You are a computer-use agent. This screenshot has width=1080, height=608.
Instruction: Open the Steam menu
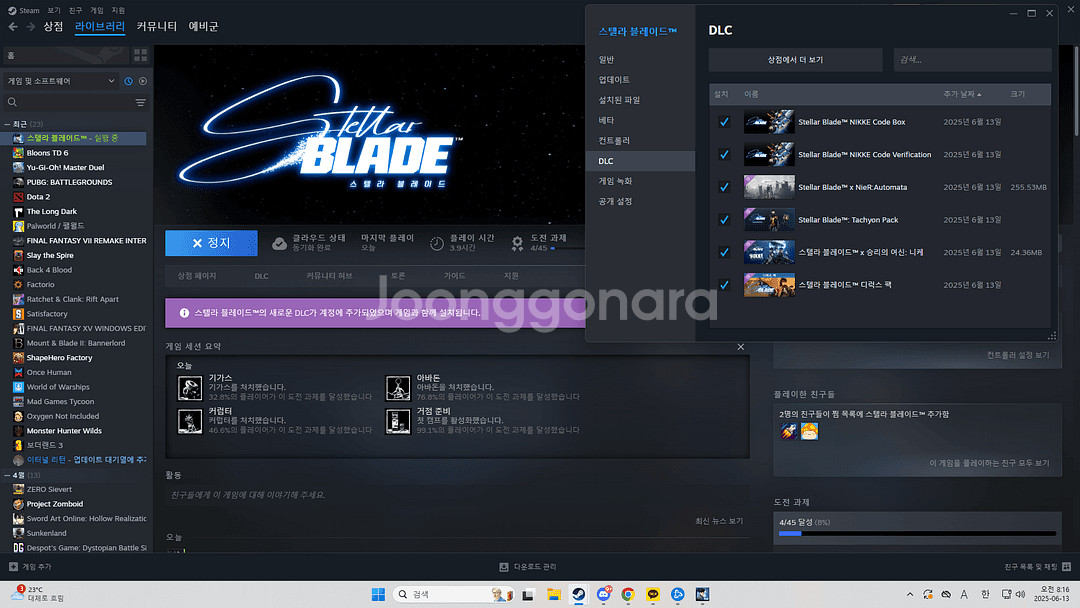point(24,10)
